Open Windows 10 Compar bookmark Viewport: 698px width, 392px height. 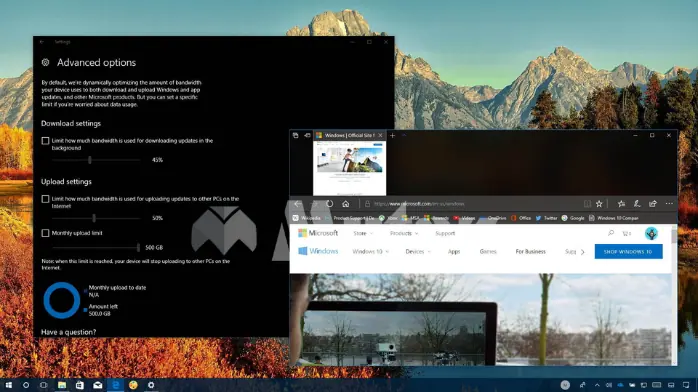[614, 218]
